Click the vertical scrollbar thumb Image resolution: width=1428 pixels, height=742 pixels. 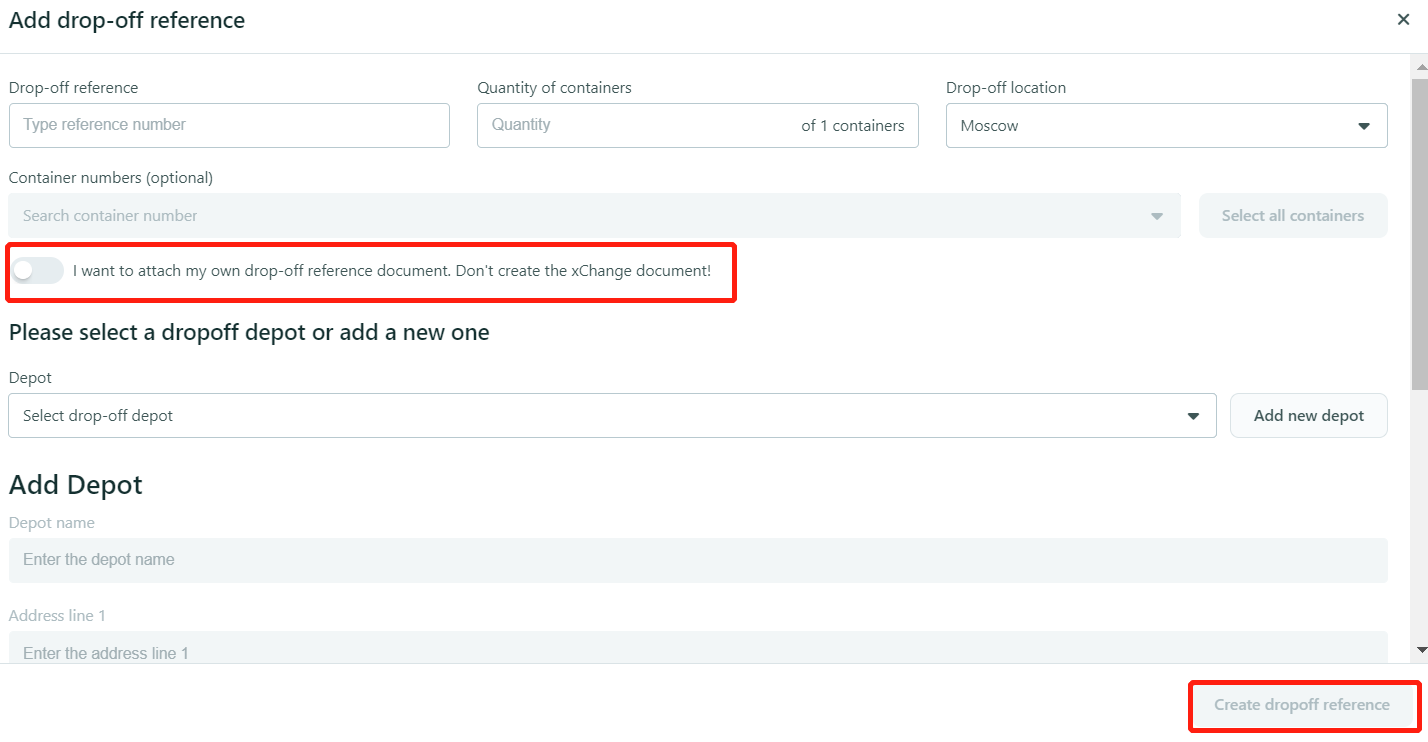[x=1419, y=230]
